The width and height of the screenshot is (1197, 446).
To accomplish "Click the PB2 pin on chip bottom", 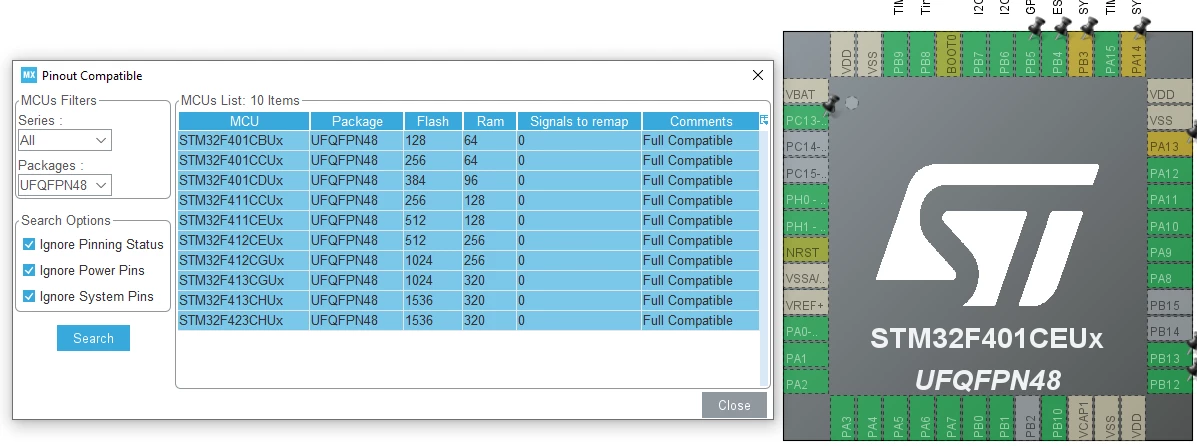I will (1030, 418).
